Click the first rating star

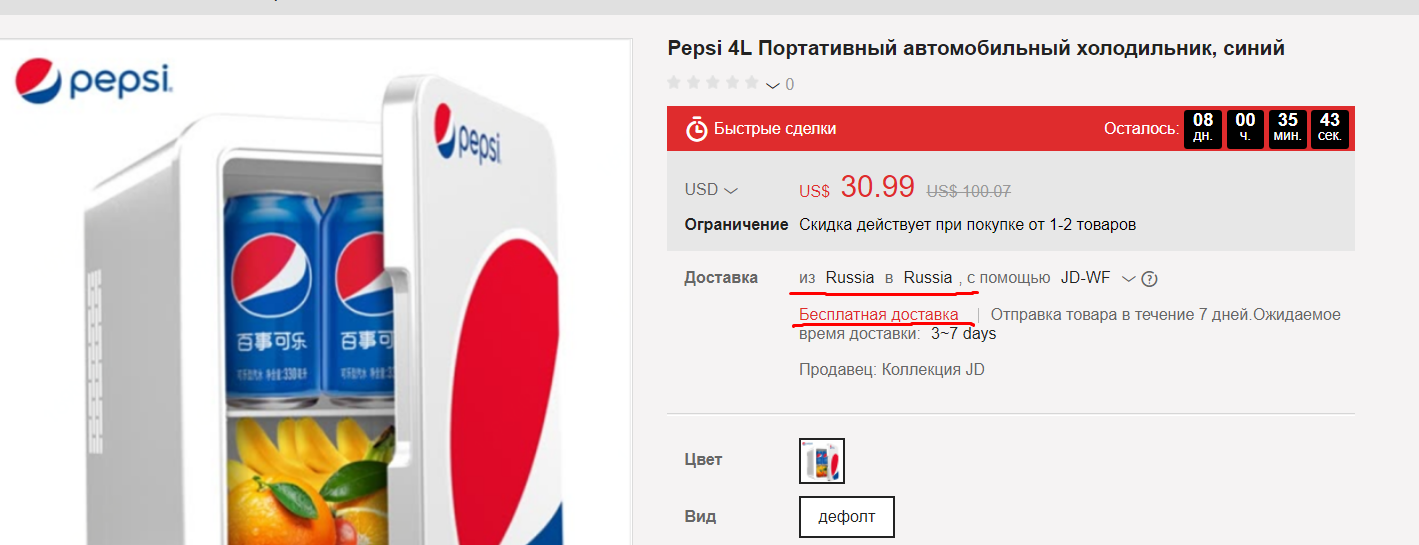674,83
